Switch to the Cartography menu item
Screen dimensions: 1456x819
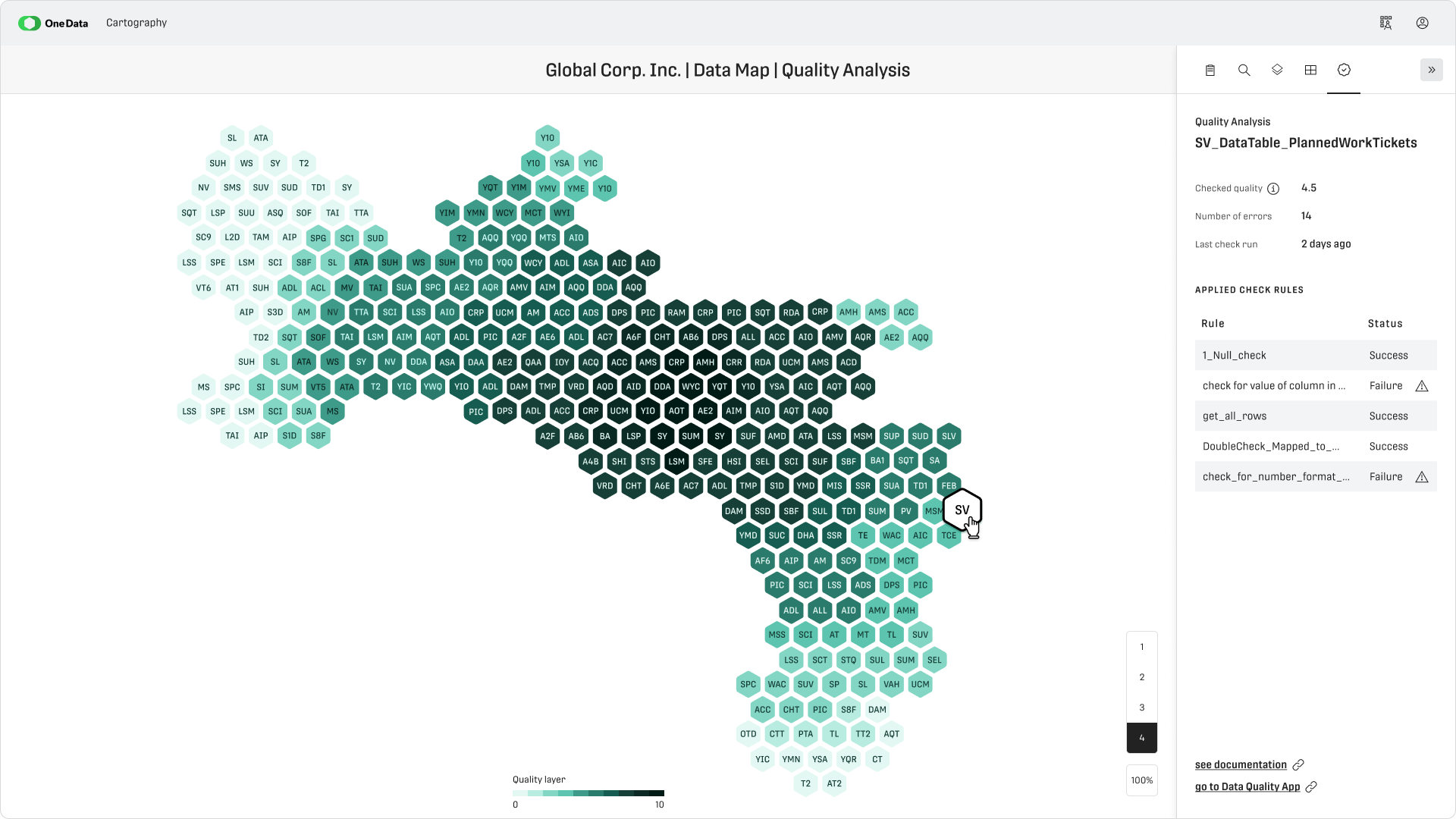tap(136, 23)
